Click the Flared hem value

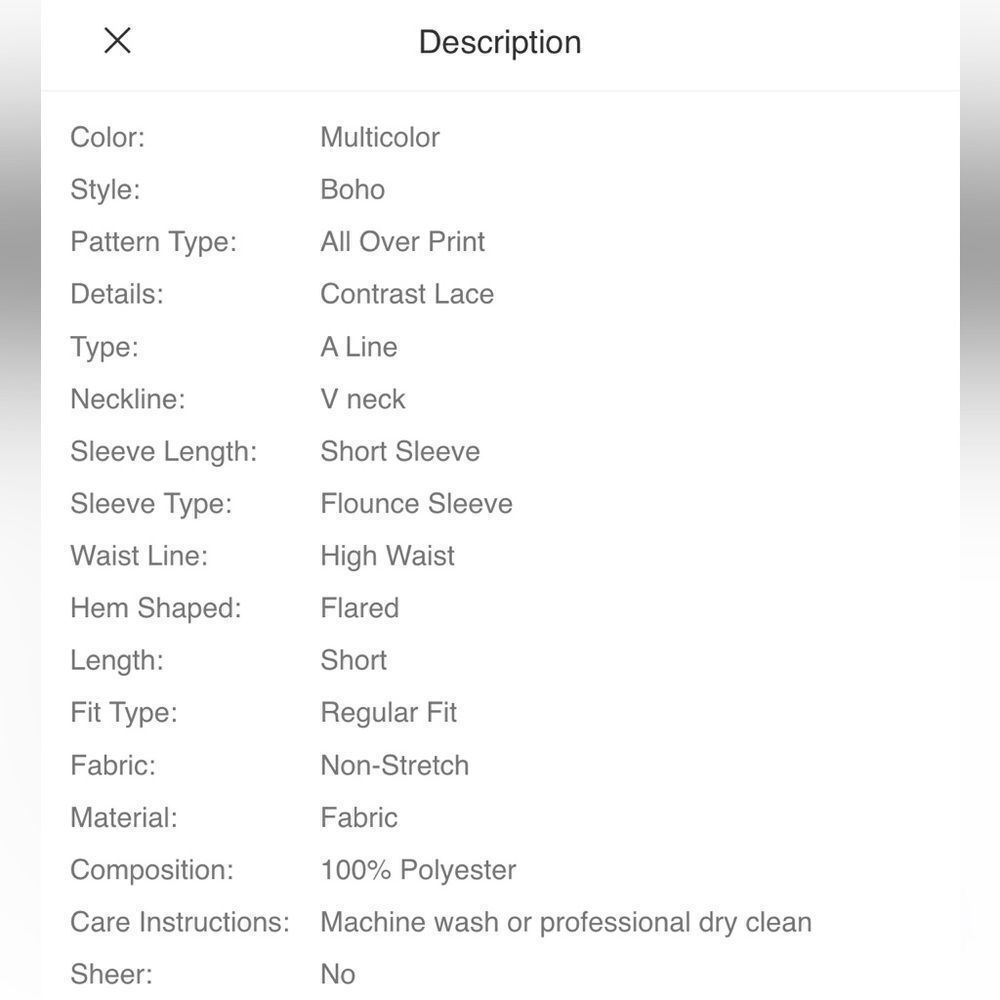359,608
